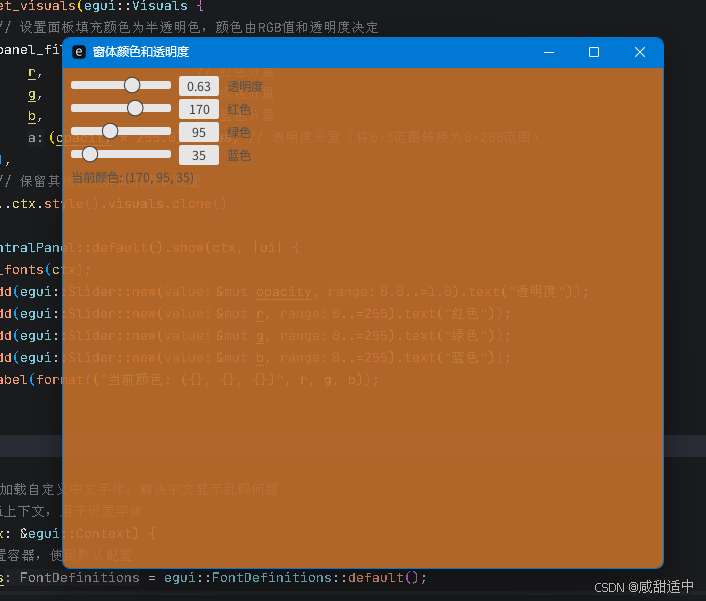Select the green value box showing 95
The width and height of the screenshot is (706, 601).
tap(199, 132)
